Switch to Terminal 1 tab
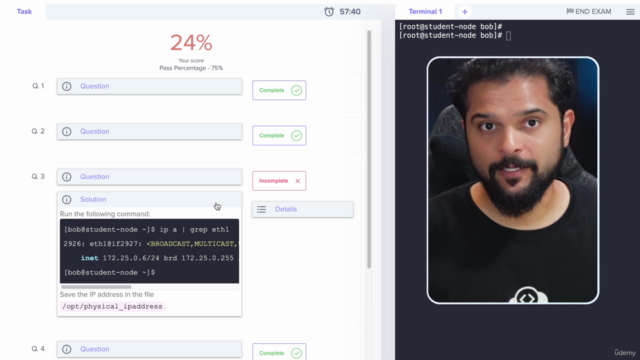640x360 pixels. pyautogui.click(x=425, y=11)
